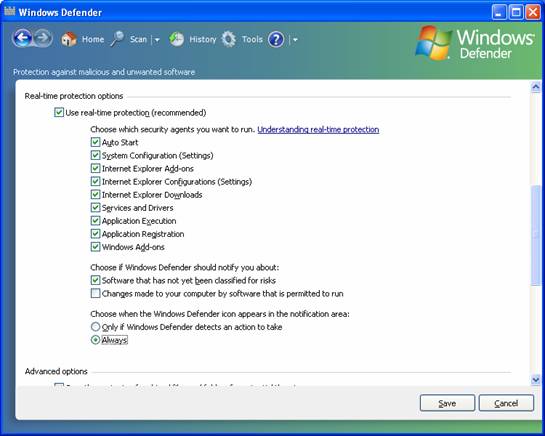Click the Real-time protection options heading
This screenshot has width=545, height=436.
pyautogui.click(x=74, y=96)
